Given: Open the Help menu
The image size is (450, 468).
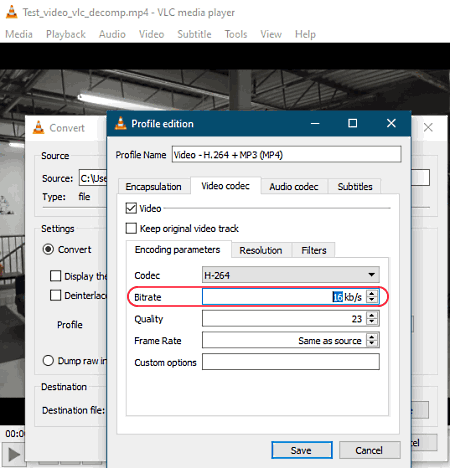Looking at the screenshot, I should (305, 34).
